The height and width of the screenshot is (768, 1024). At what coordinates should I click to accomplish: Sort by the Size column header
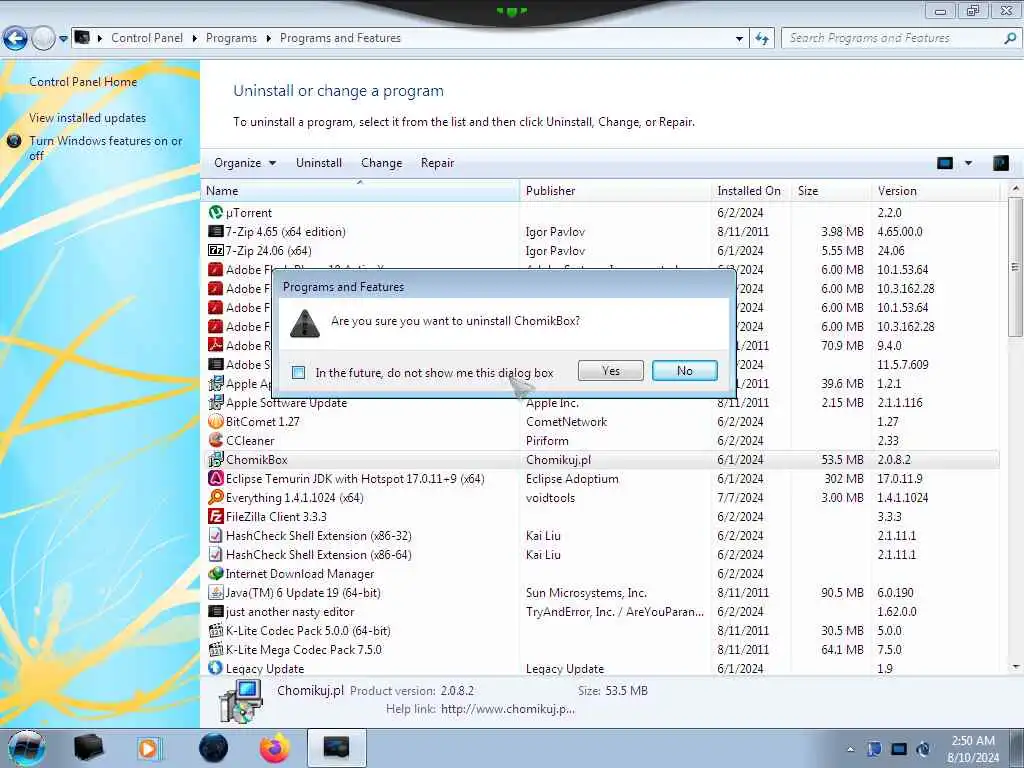[x=831, y=191]
